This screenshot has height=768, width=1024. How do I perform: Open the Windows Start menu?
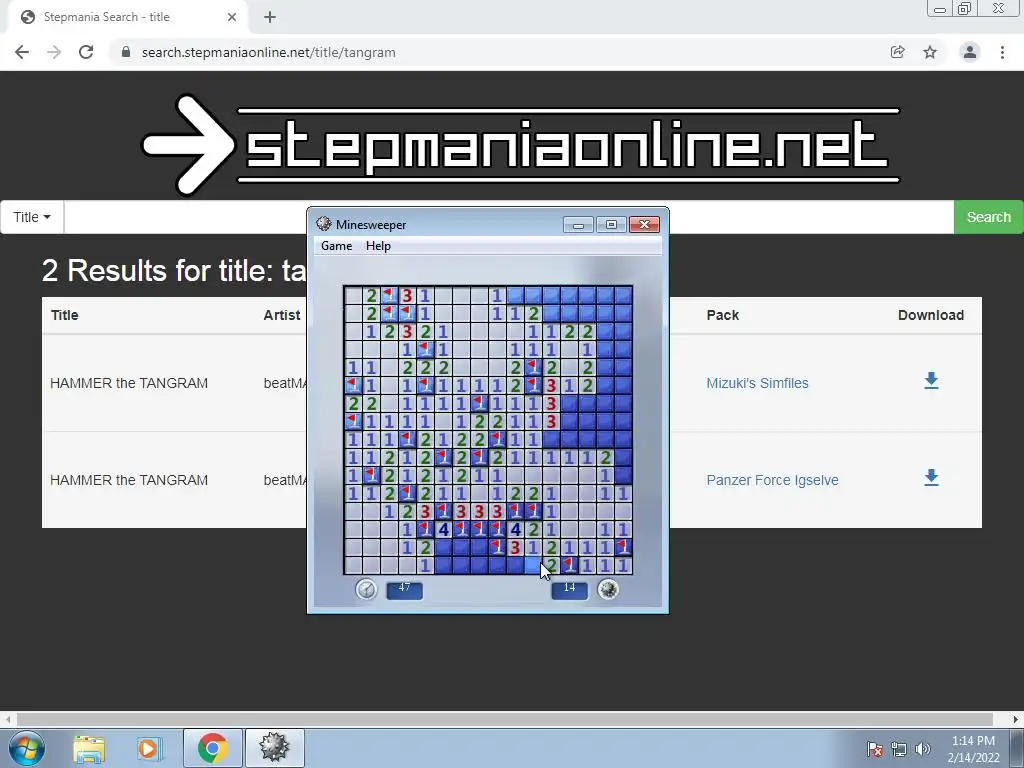click(x=27, y=748)
